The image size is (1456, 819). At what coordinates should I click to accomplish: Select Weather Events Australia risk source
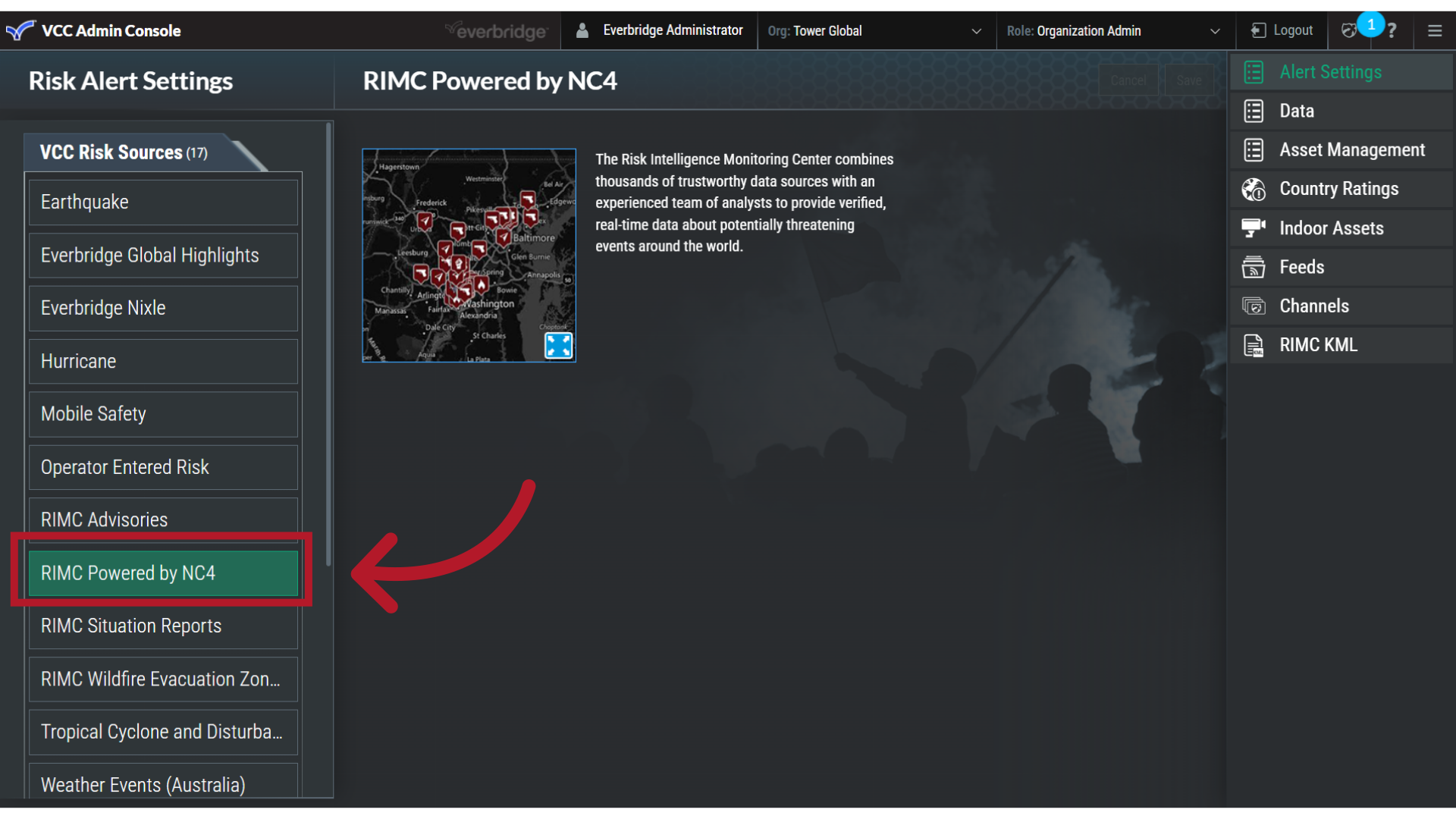(163, 785)
